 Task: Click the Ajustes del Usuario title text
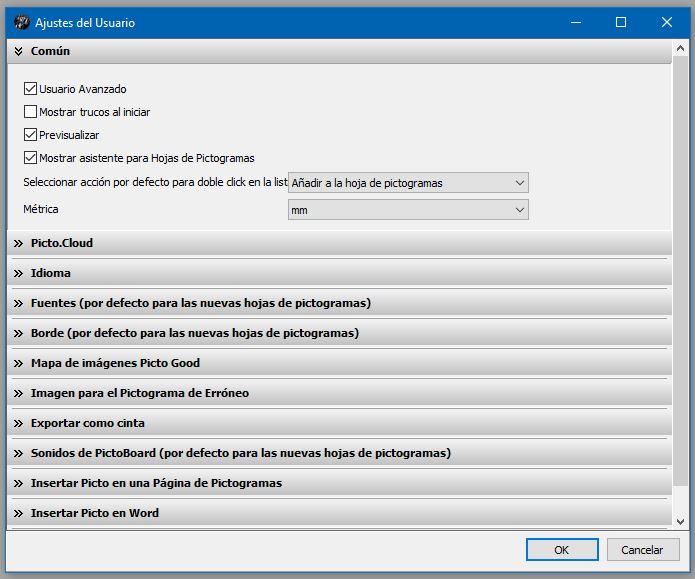(x=85, y=23)
